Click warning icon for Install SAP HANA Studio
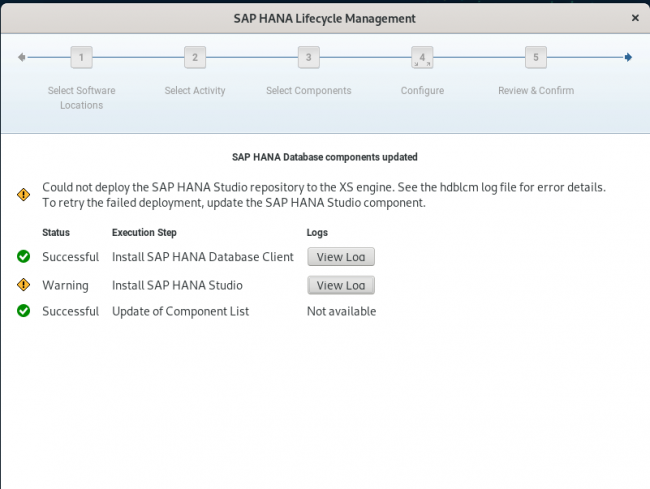The height and width of the screenshot is (489, 650). [24, 285]
